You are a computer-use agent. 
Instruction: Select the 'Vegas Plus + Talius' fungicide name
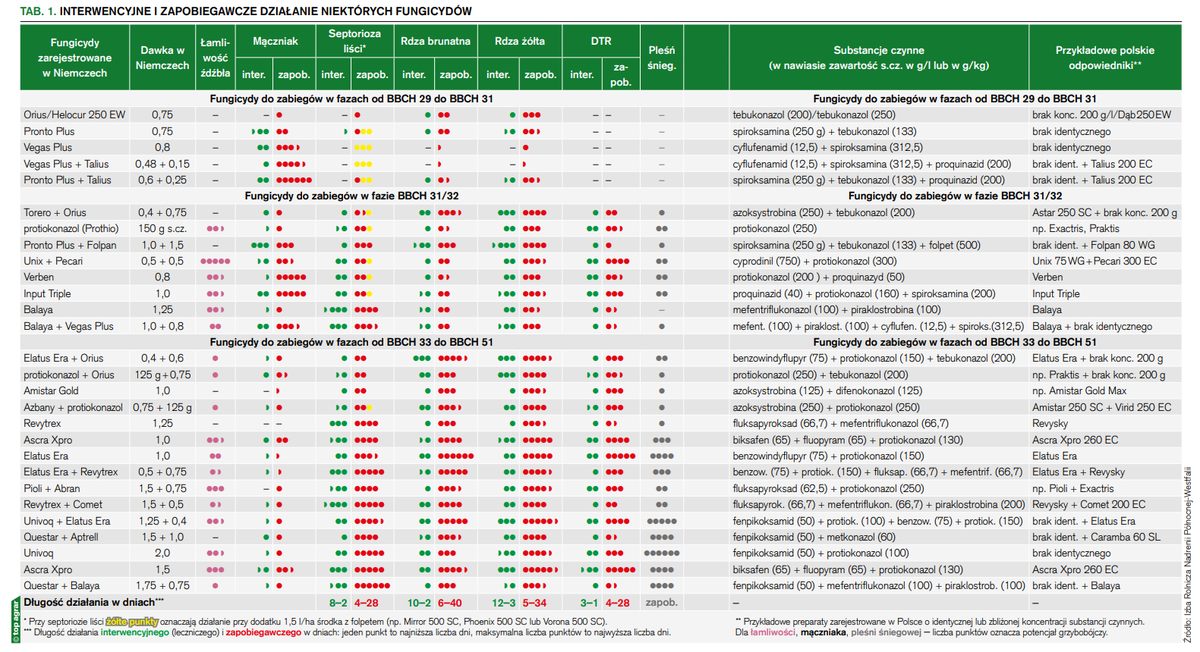coord(68,164)
